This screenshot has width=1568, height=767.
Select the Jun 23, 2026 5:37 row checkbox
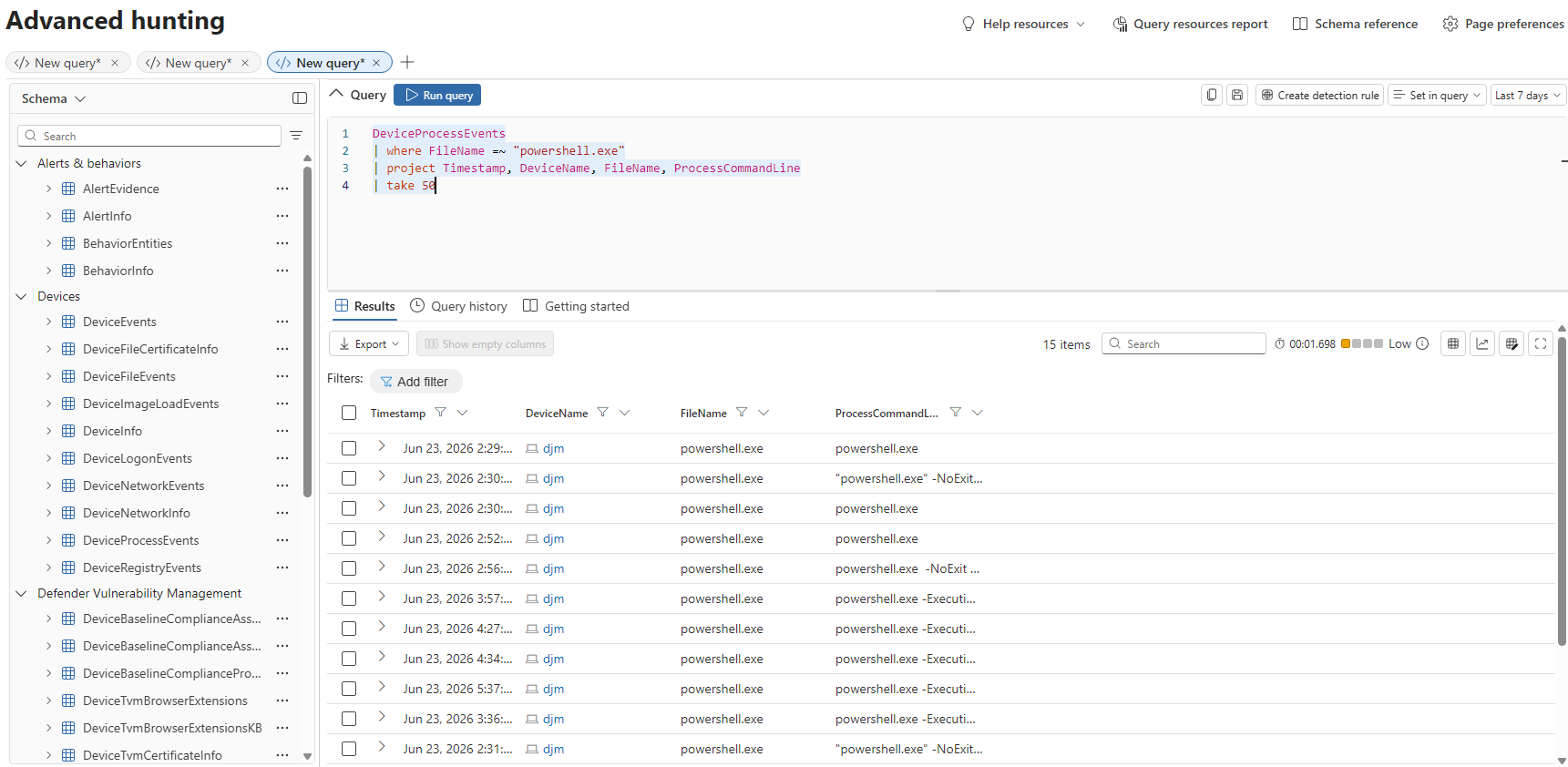pyautogui.click(x=349, y=689)
